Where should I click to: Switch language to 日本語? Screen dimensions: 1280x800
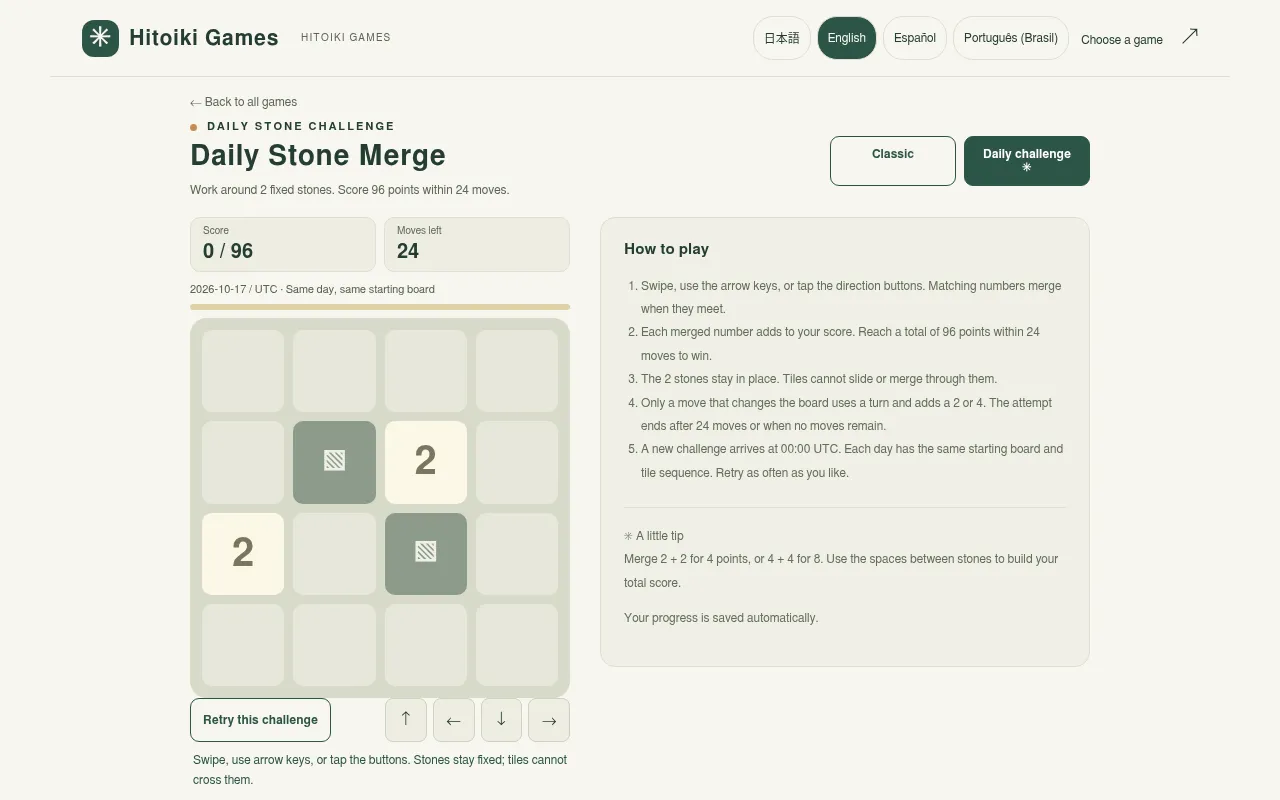(782, 38)
